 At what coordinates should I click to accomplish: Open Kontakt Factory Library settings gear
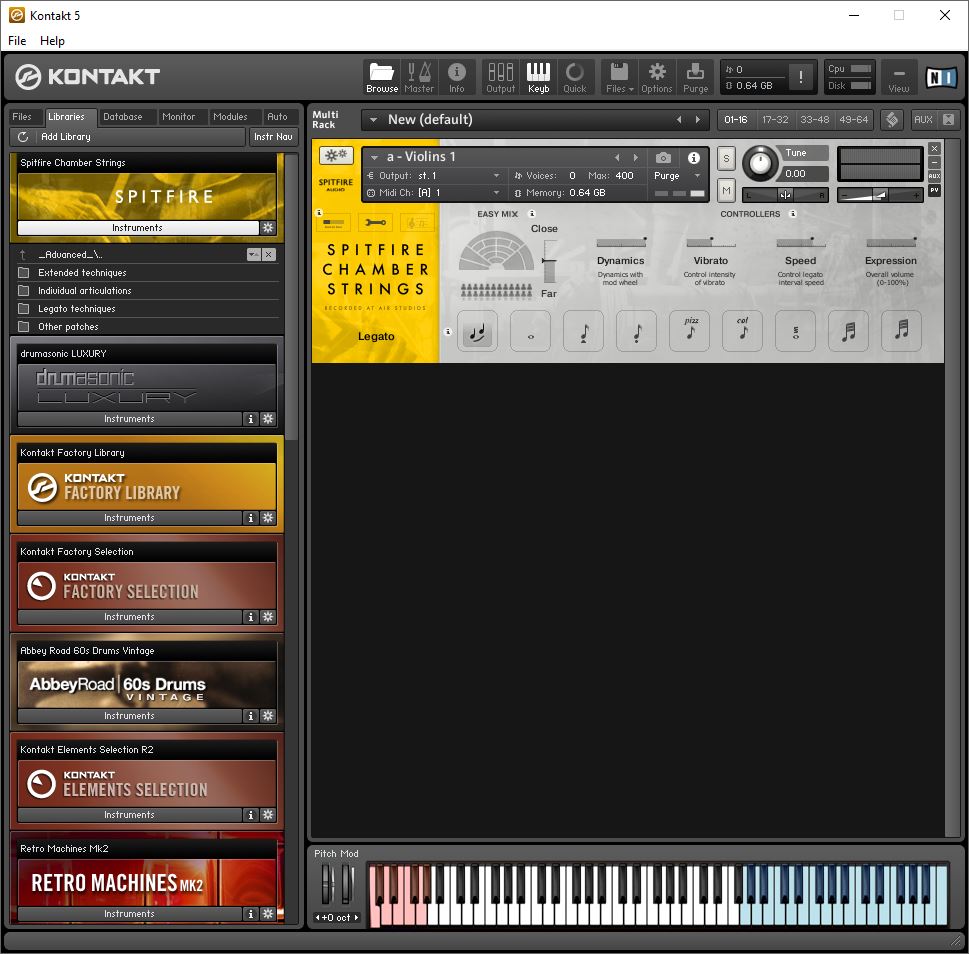pos(268,518)
